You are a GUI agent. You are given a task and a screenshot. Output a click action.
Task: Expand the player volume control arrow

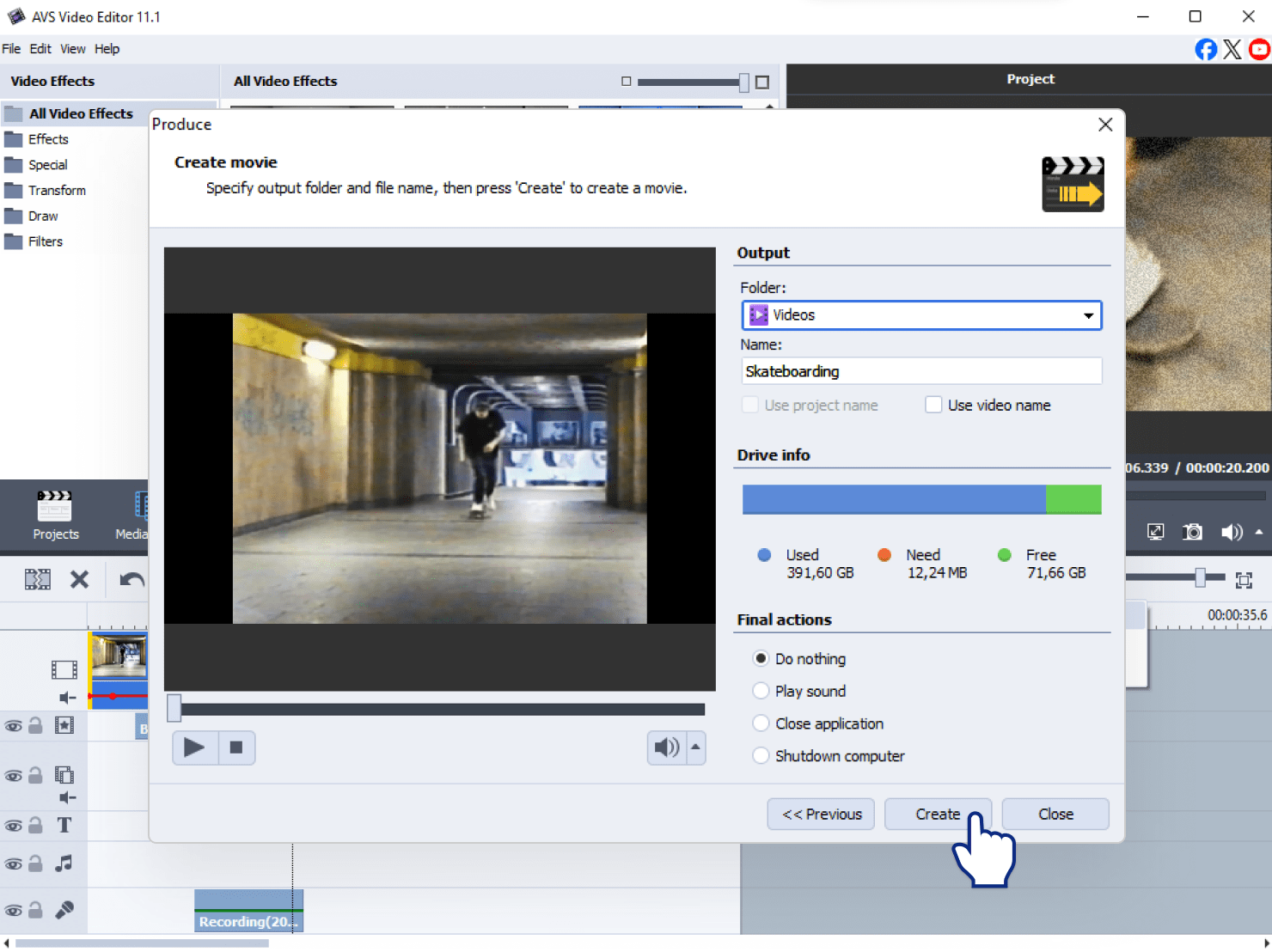pos(694,748)
